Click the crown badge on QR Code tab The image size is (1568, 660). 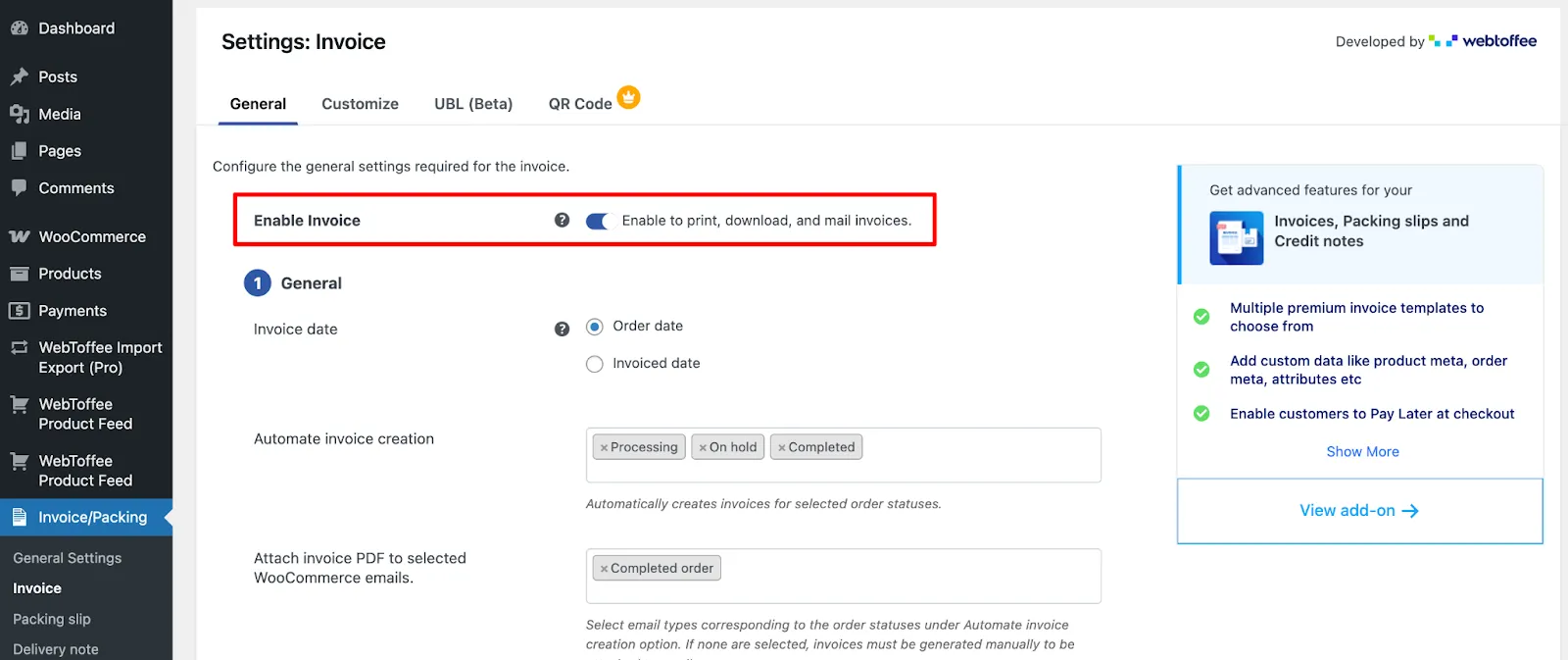pyautogui.click(x=628, y=97)
